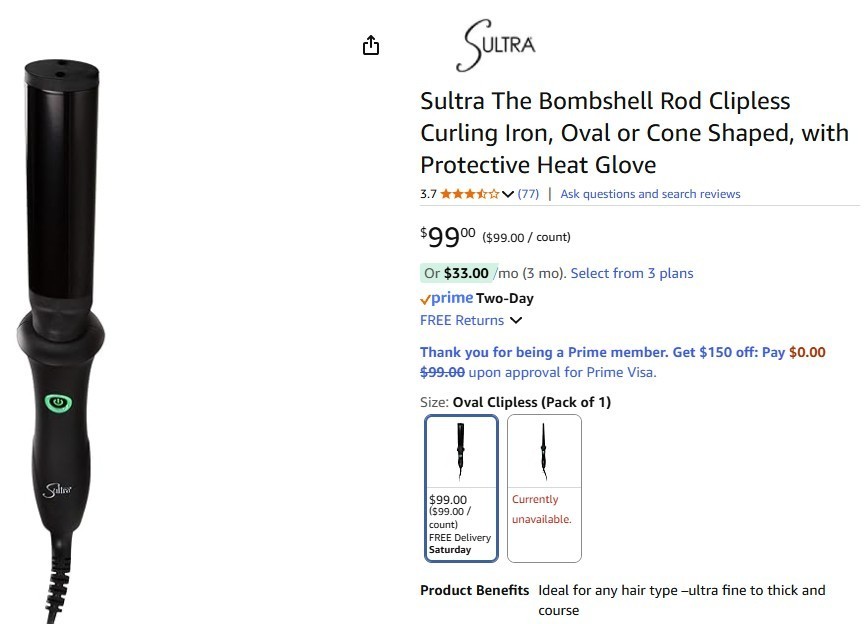
Task: Expand the FREE Returns dropdown
Action: [516, 321]
